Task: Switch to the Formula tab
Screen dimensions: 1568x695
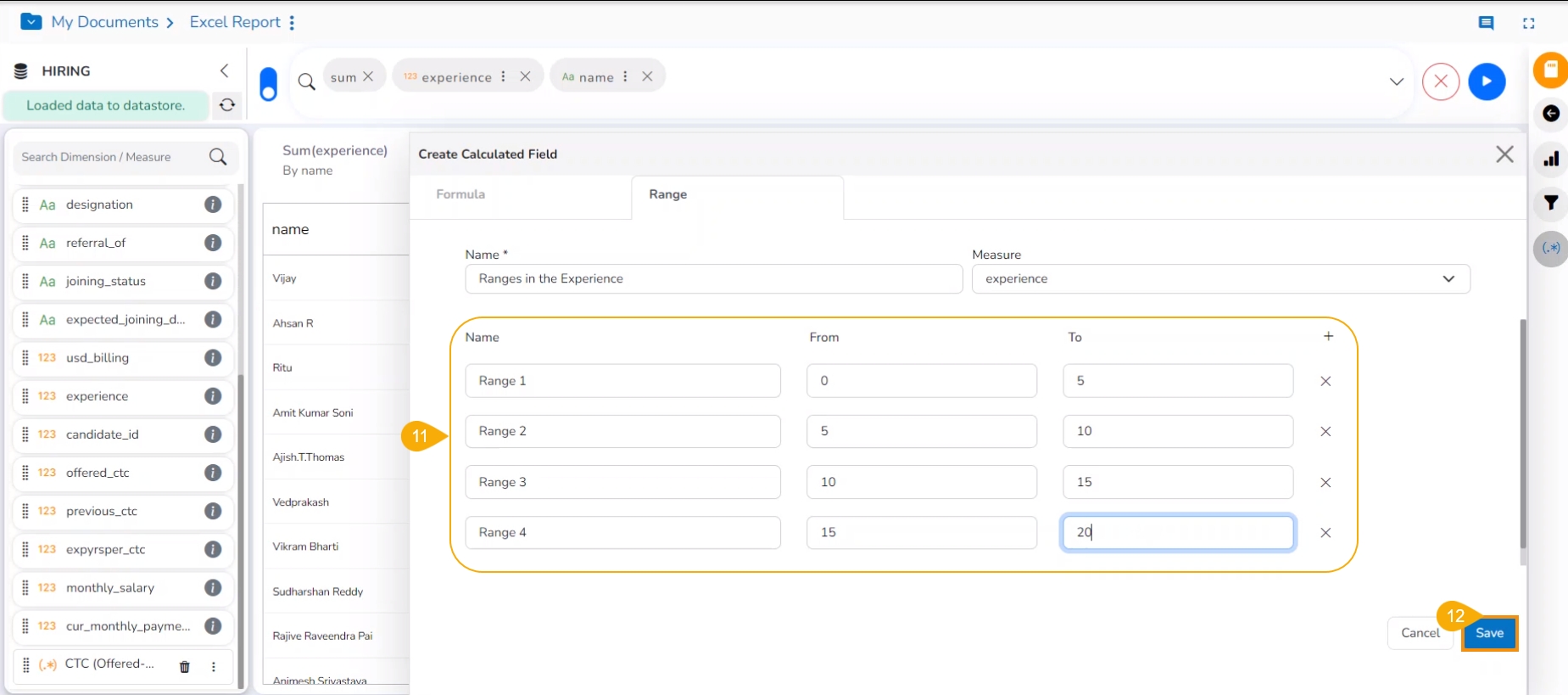Action: coord(460,194)
